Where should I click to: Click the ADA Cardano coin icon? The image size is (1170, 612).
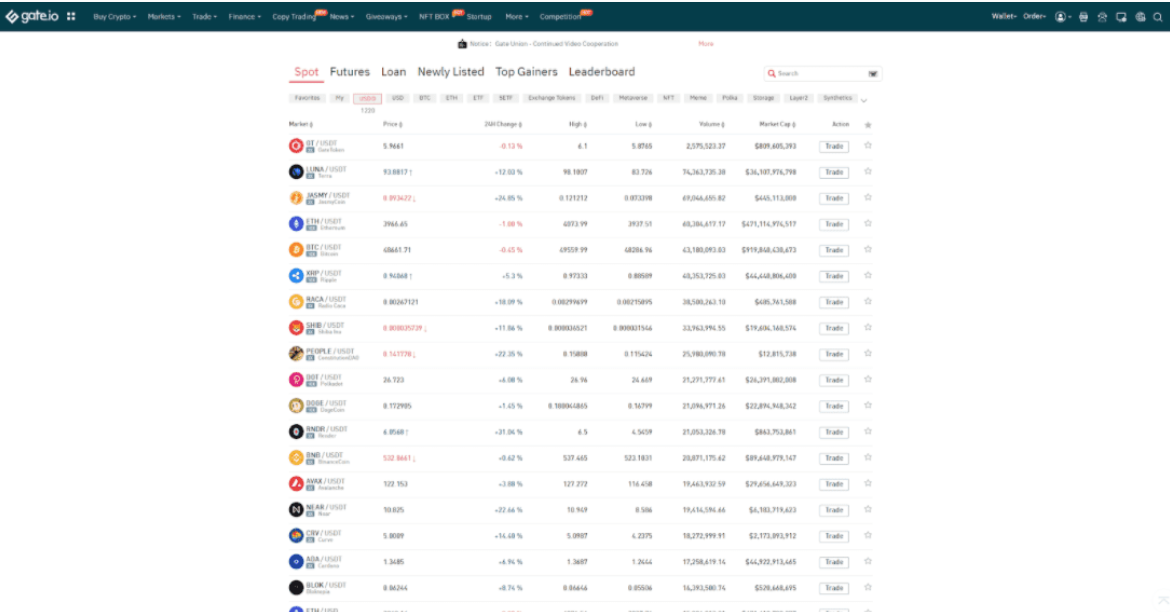tap(296, 561)
